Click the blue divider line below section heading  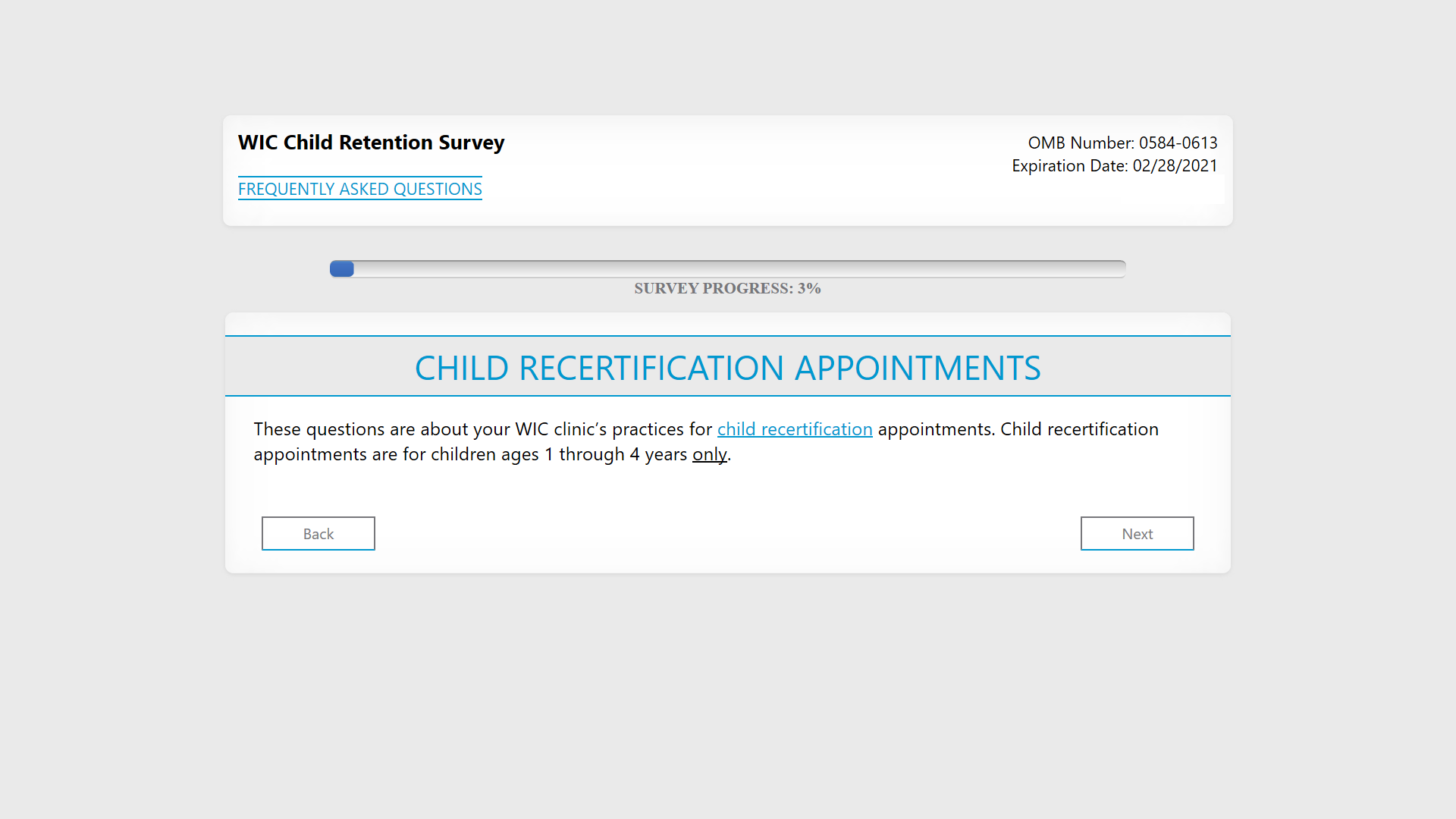coord(727,396)
